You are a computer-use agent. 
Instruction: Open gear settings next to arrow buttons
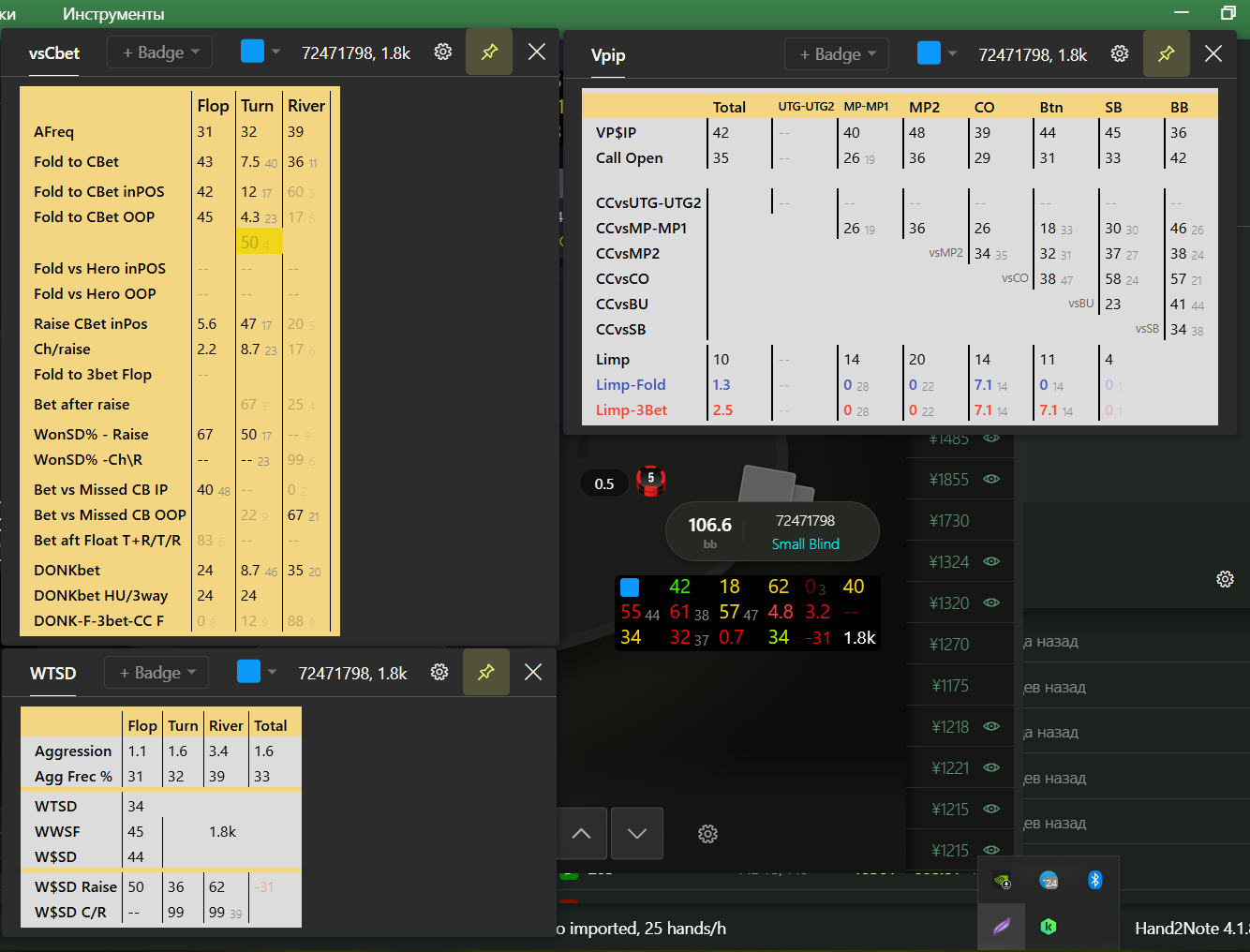(x=708, y=834)
